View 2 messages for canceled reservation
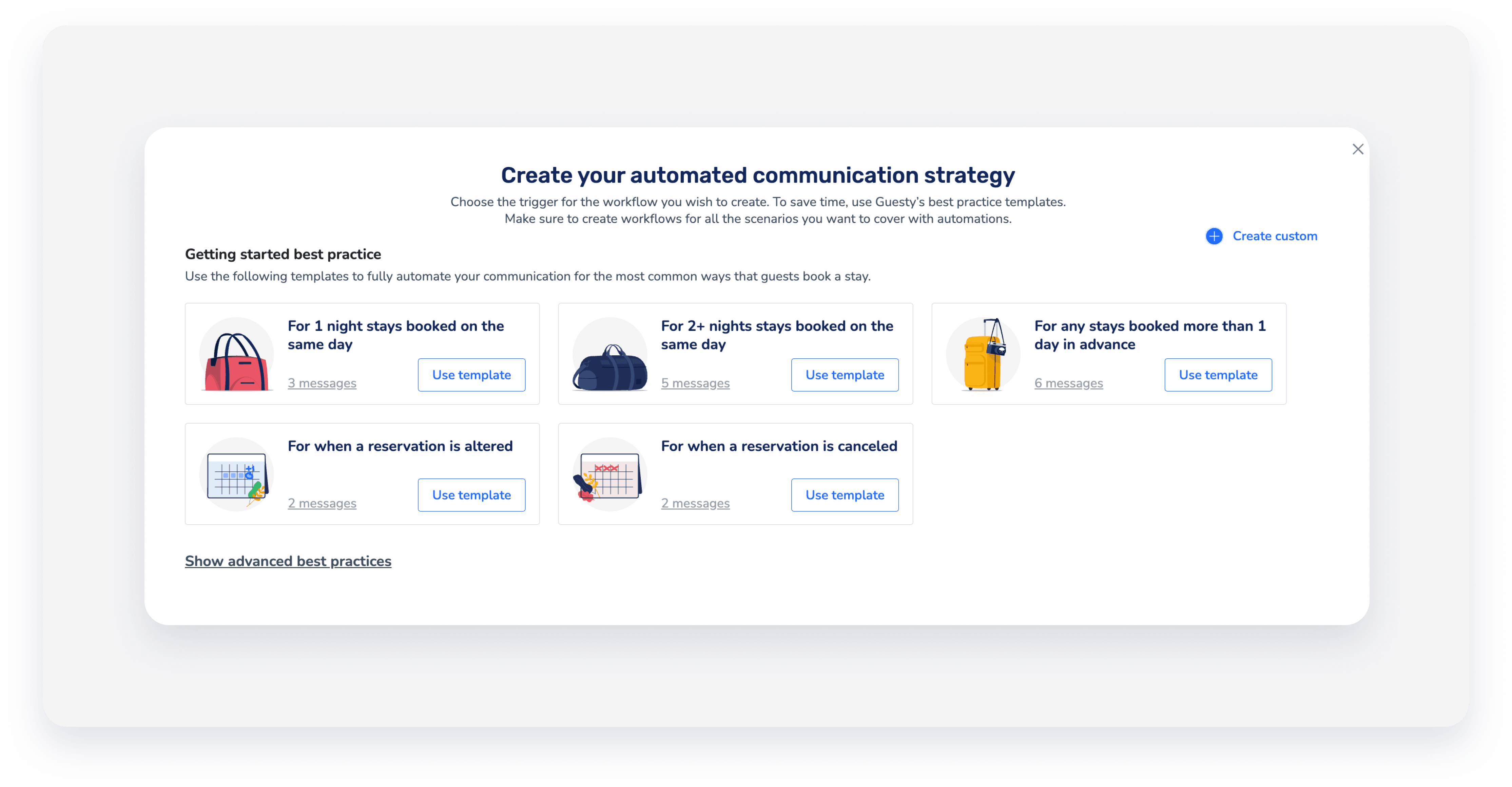The height and width of the screenshot is (787, 1512). click(x=695, y=503)
